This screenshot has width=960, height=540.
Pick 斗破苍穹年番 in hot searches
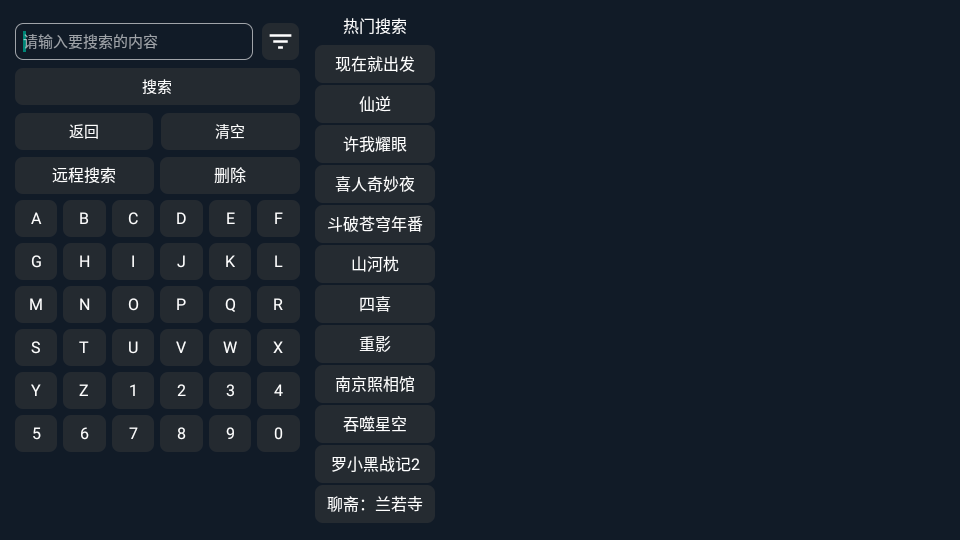375,224
